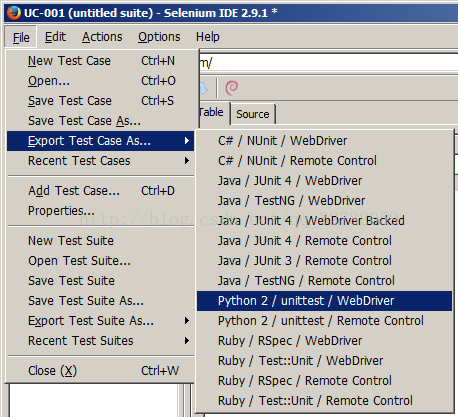Select Open... from File menu
Viewport: 458px width, 417px height.
tap(100, 81)
